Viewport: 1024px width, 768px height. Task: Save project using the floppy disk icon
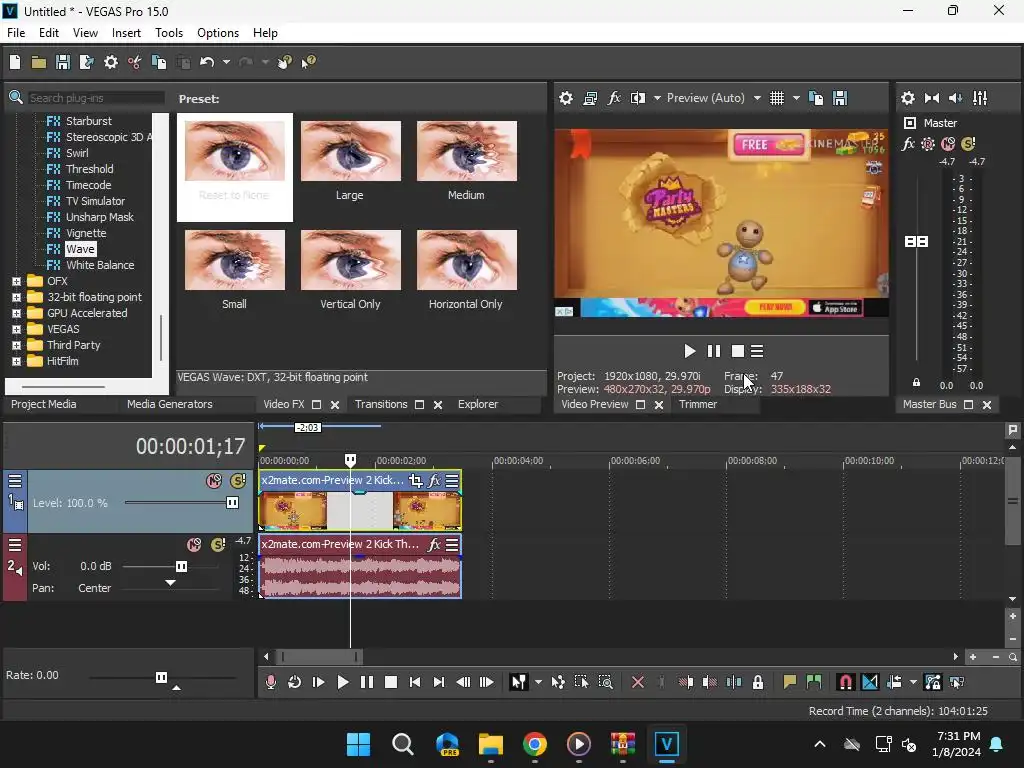pyautogui.click(x=63, y=62)
